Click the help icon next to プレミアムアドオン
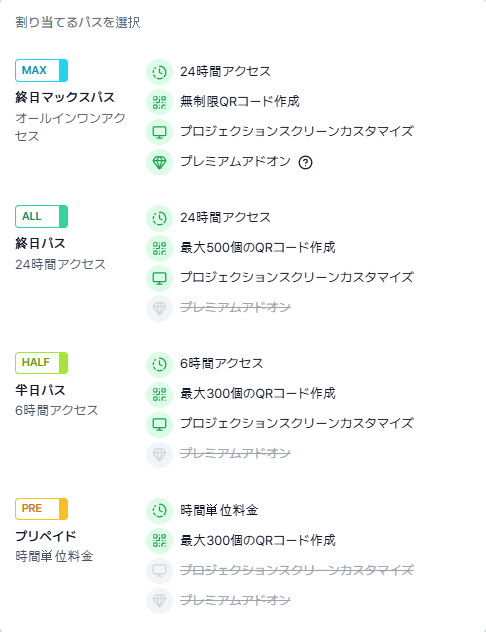The height and width of the screenshot is (632, 486). click(305, 162)
